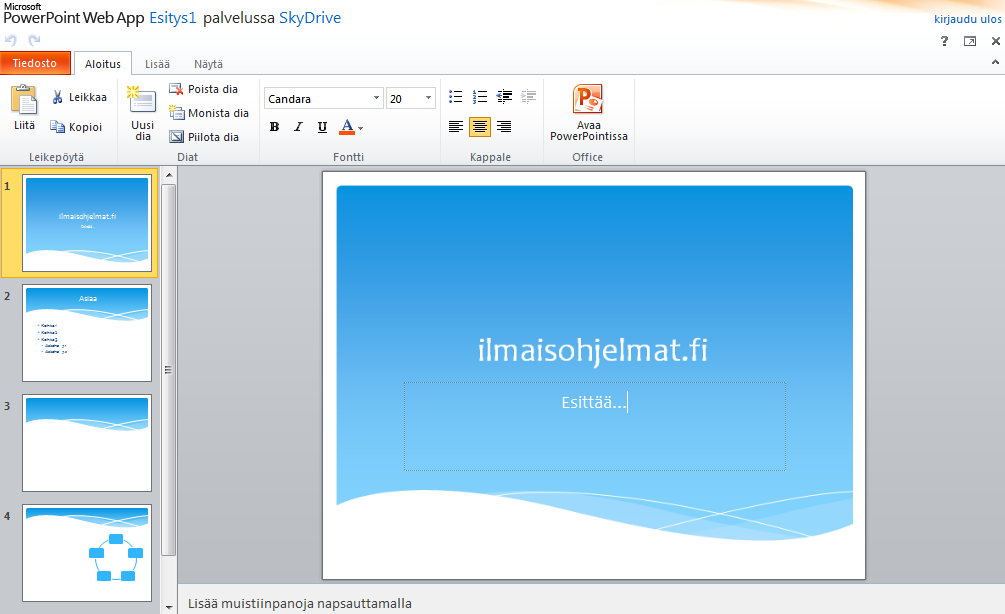Toggle italic formatting
Screen dimensions: 1005x614
point(298,127)
